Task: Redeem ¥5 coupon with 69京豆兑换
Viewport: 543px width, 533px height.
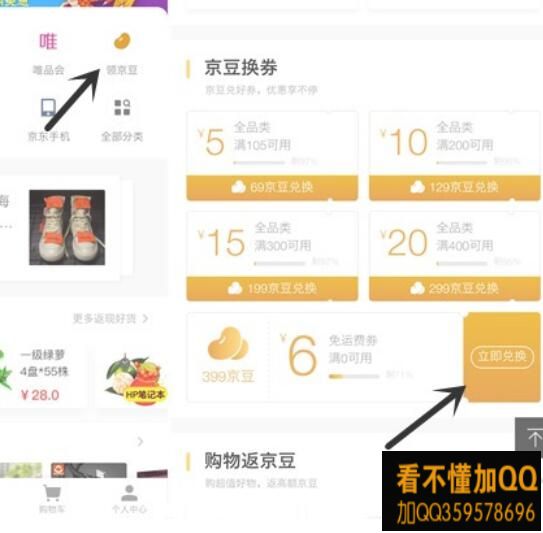Action: pyautogui.click(x=272, y=187)
